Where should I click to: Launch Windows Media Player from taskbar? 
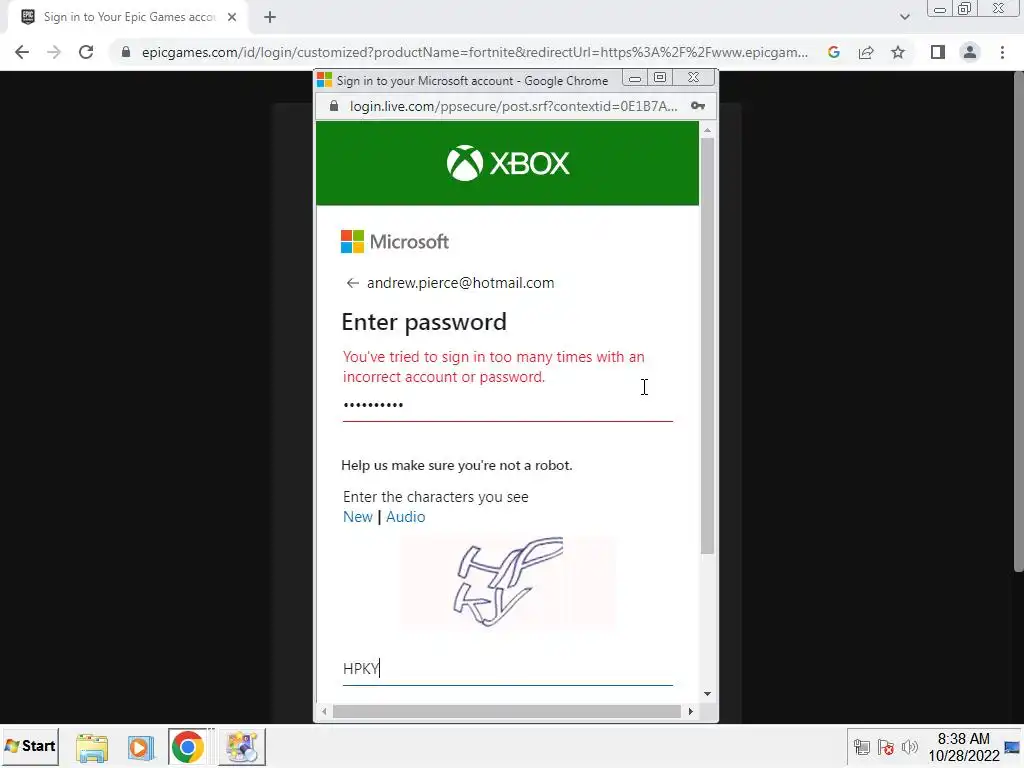[x=140, y=747]
